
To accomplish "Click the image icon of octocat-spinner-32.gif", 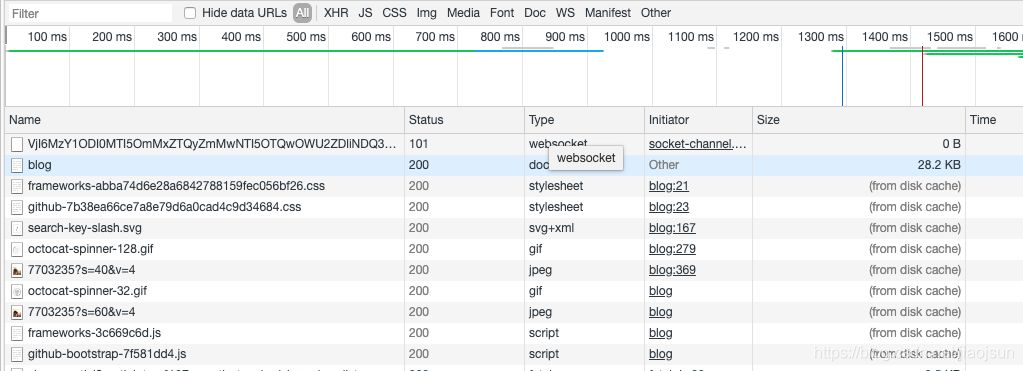I will tap(17, 291).
